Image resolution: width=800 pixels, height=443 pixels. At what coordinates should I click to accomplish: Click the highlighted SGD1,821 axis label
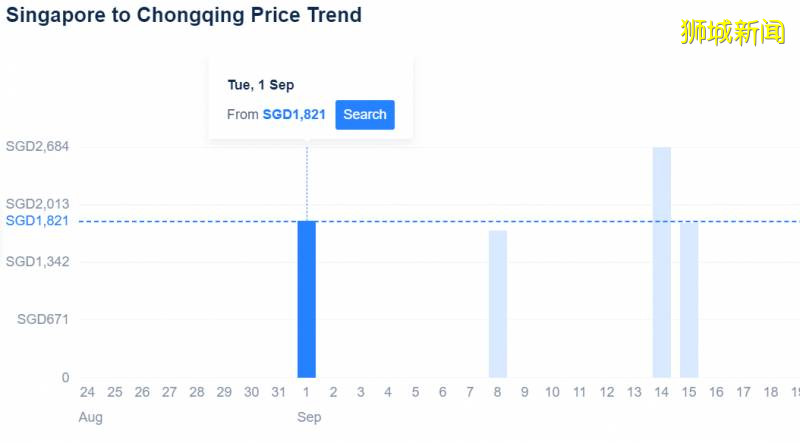37,221
